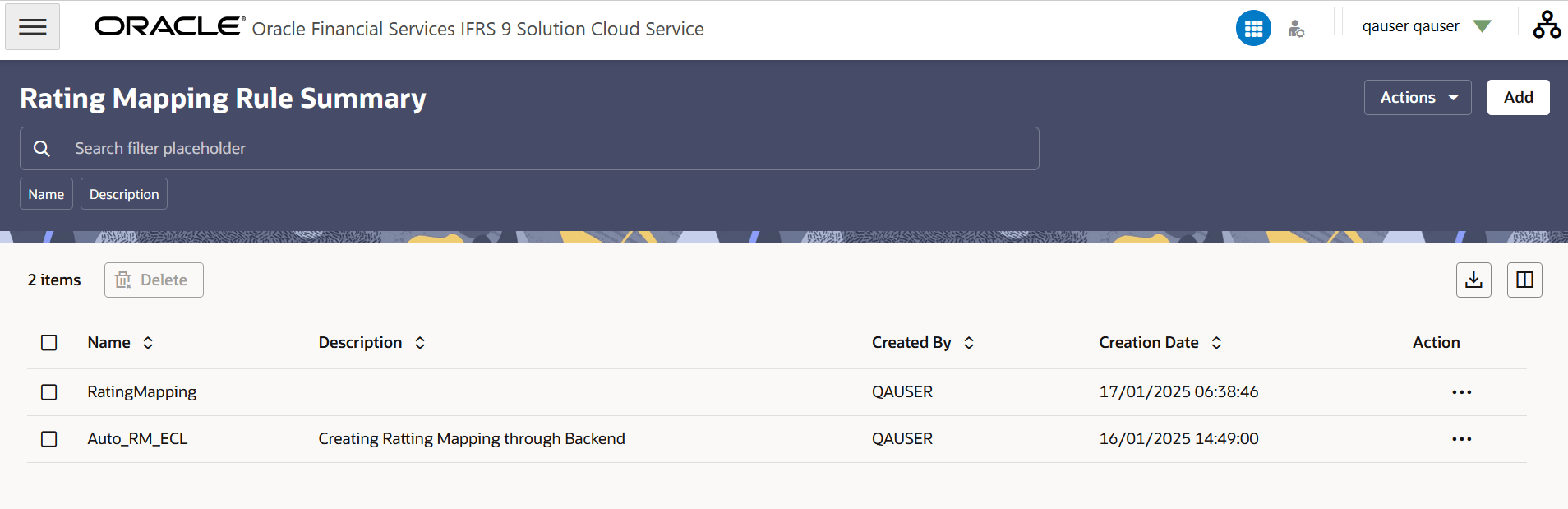Open the action menu for Auto_RM_ECL

1461,439
